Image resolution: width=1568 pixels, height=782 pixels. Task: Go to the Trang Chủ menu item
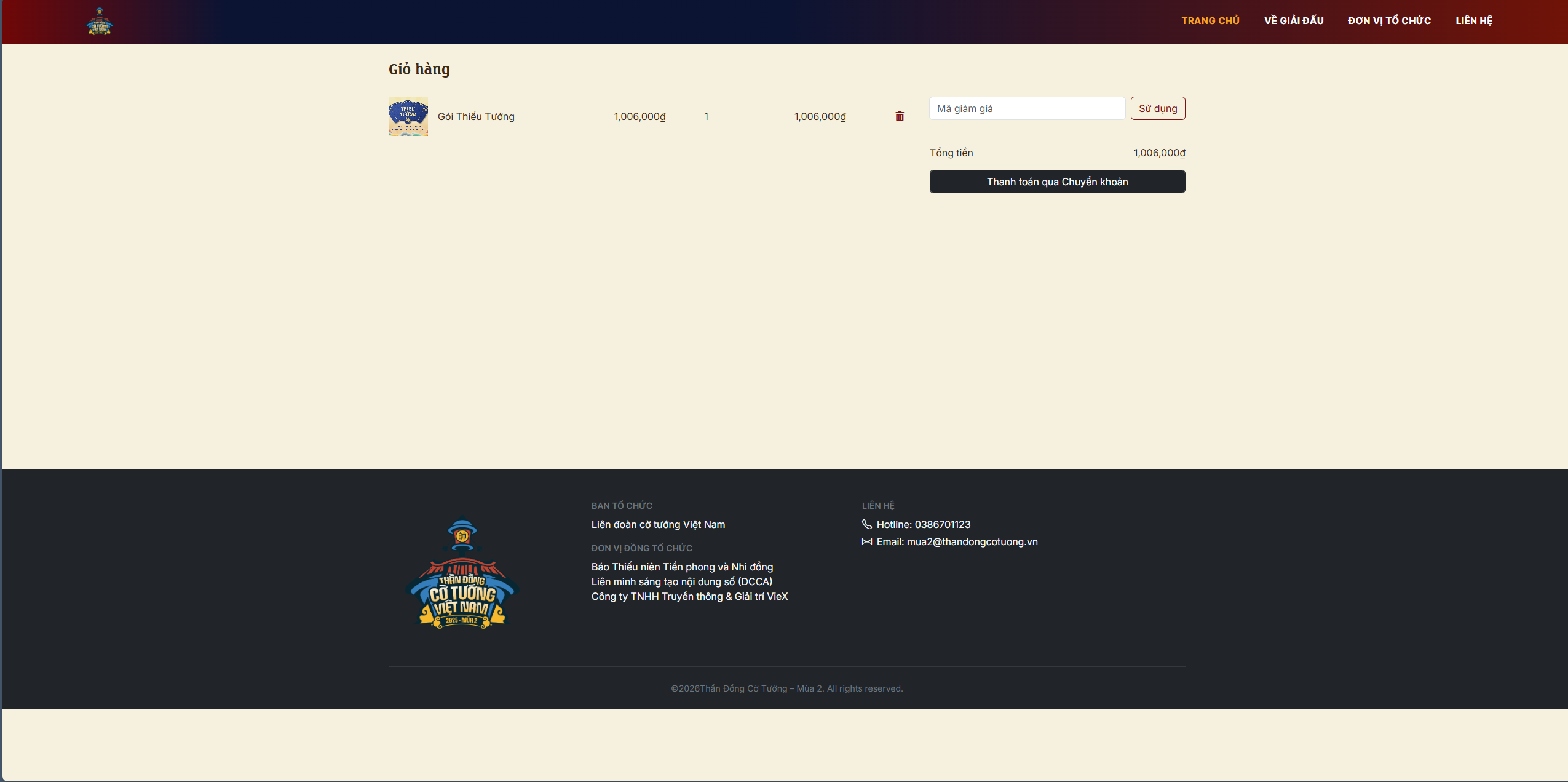click(1210, 21)
